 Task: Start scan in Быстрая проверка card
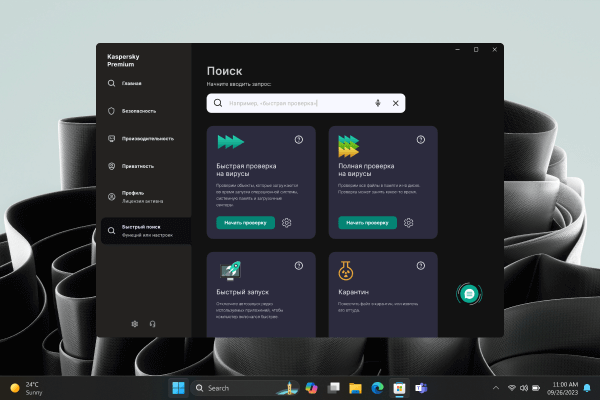point(245,223)
